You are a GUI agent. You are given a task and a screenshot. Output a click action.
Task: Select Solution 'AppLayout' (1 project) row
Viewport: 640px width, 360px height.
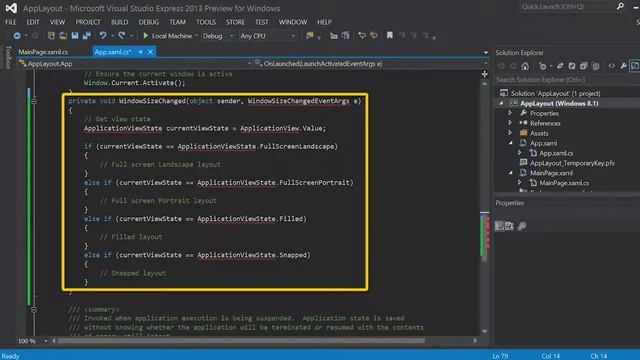[555, 93]
